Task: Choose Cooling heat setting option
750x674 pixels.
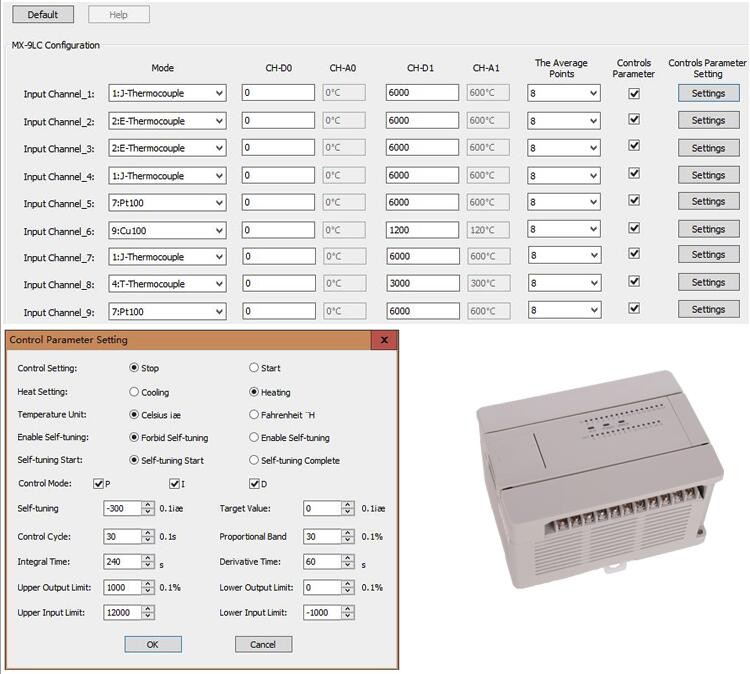Action: (x=135, y=392)
